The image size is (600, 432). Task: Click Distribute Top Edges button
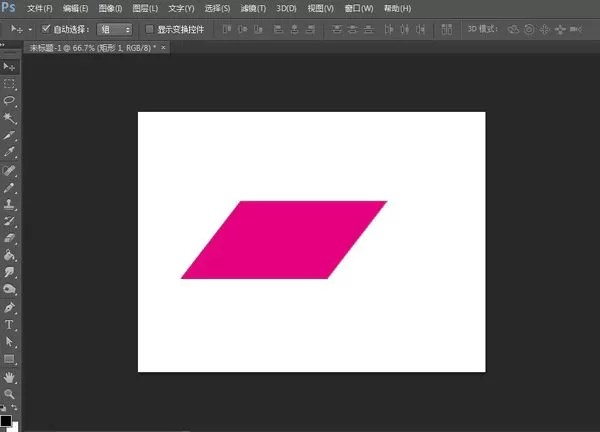pyautogui.click(x=337, y=29)
